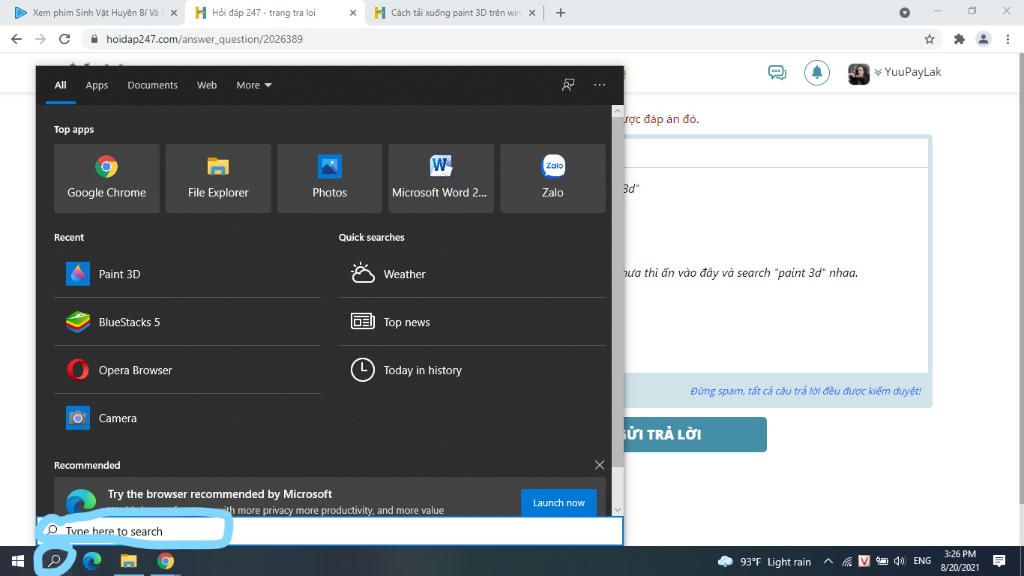Open Chrome three-dot menu
The height and width of the screenshot is (576, 1024).
click(1008, 39)
